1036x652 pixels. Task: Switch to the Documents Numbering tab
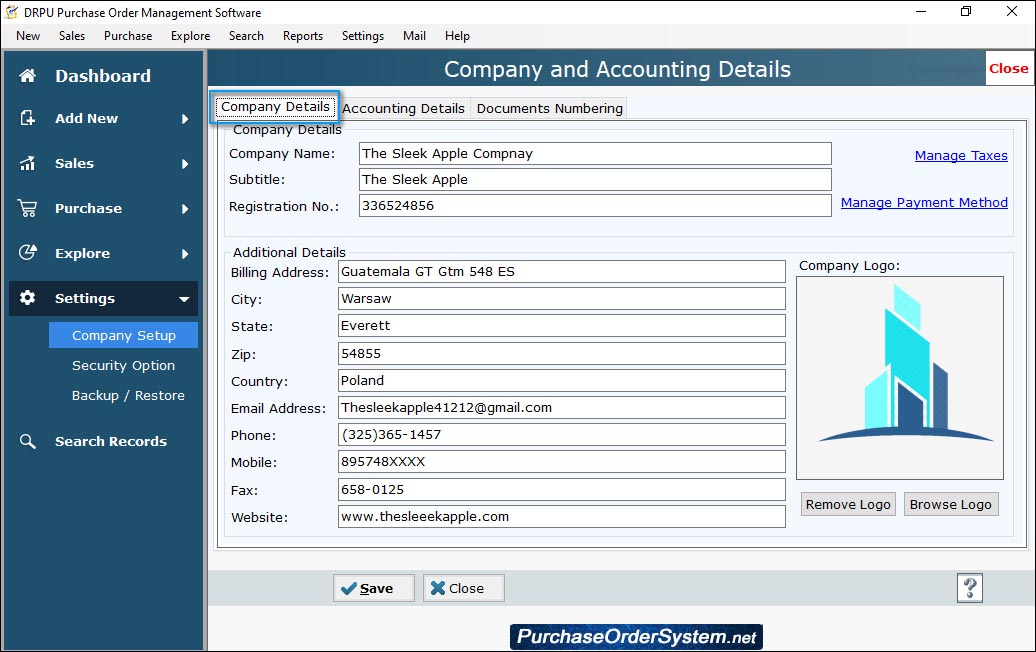pyautogui.click(x=550, y=108)
